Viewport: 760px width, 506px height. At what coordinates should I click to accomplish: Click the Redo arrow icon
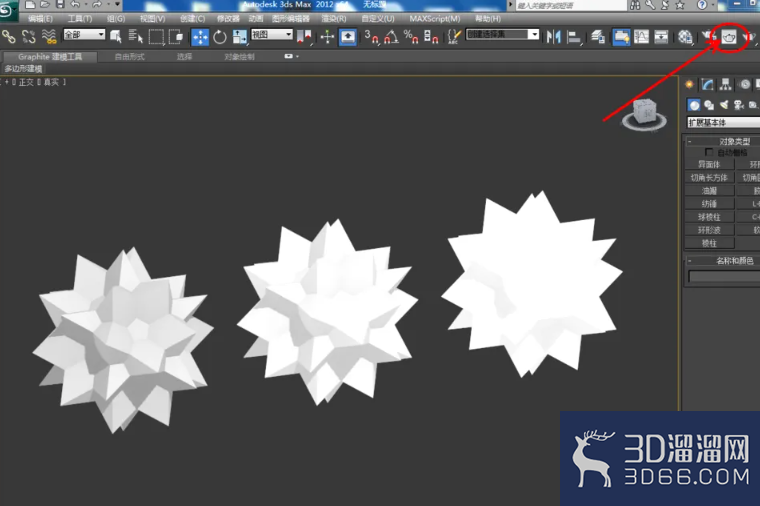97,5
